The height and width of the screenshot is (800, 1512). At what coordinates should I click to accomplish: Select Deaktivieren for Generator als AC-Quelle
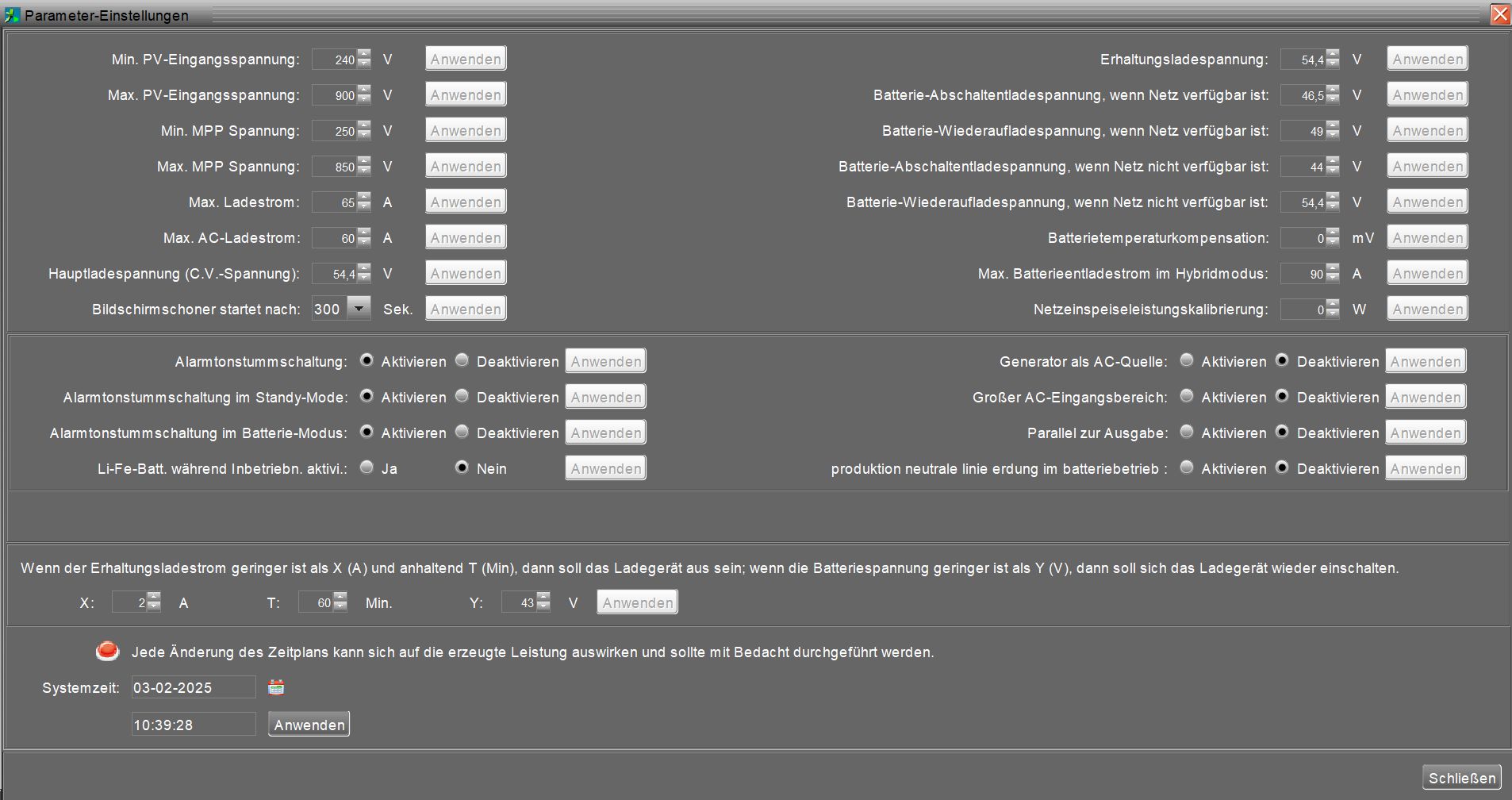coord(1282,360)
